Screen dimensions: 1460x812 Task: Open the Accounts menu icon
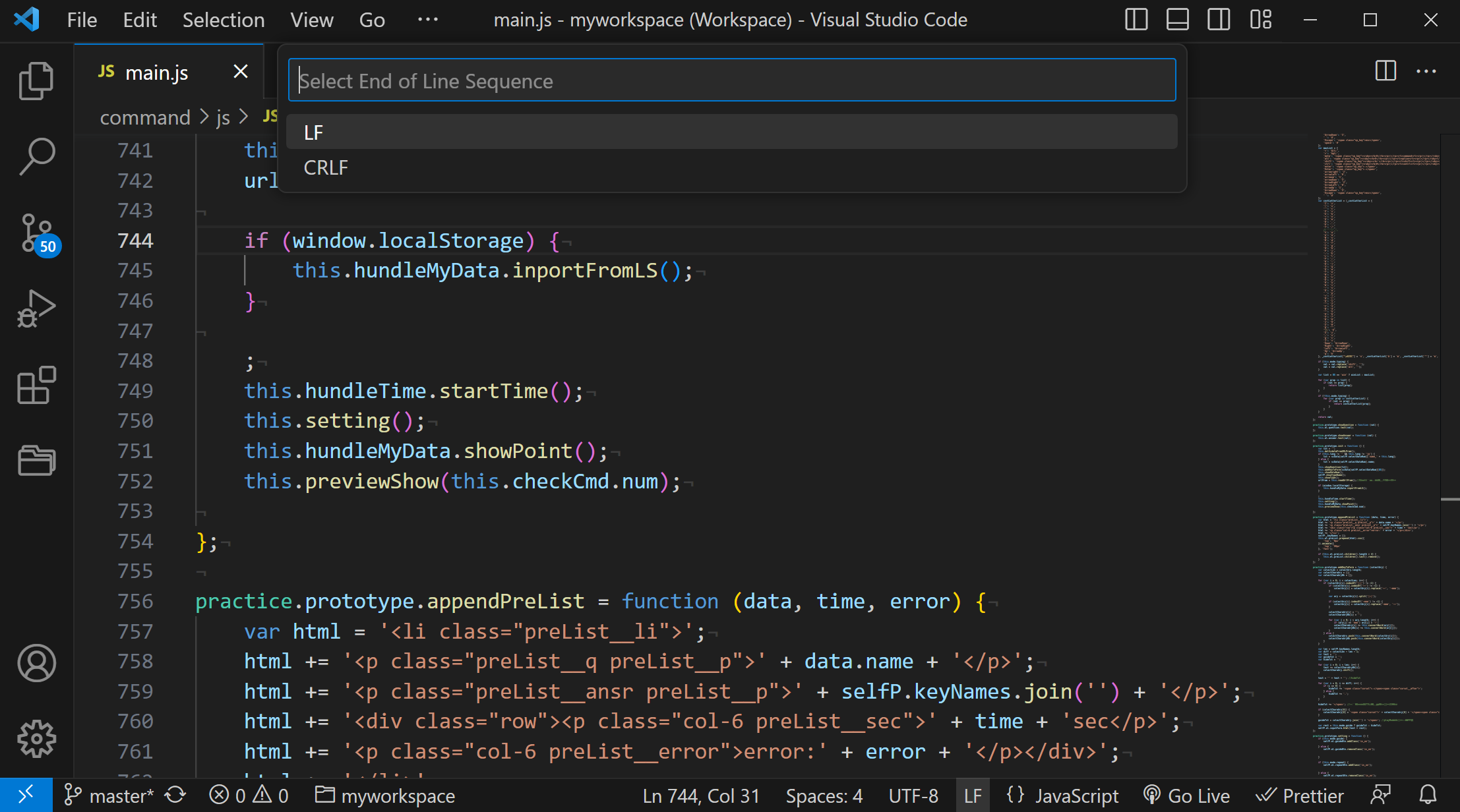[x=36, y=663]
